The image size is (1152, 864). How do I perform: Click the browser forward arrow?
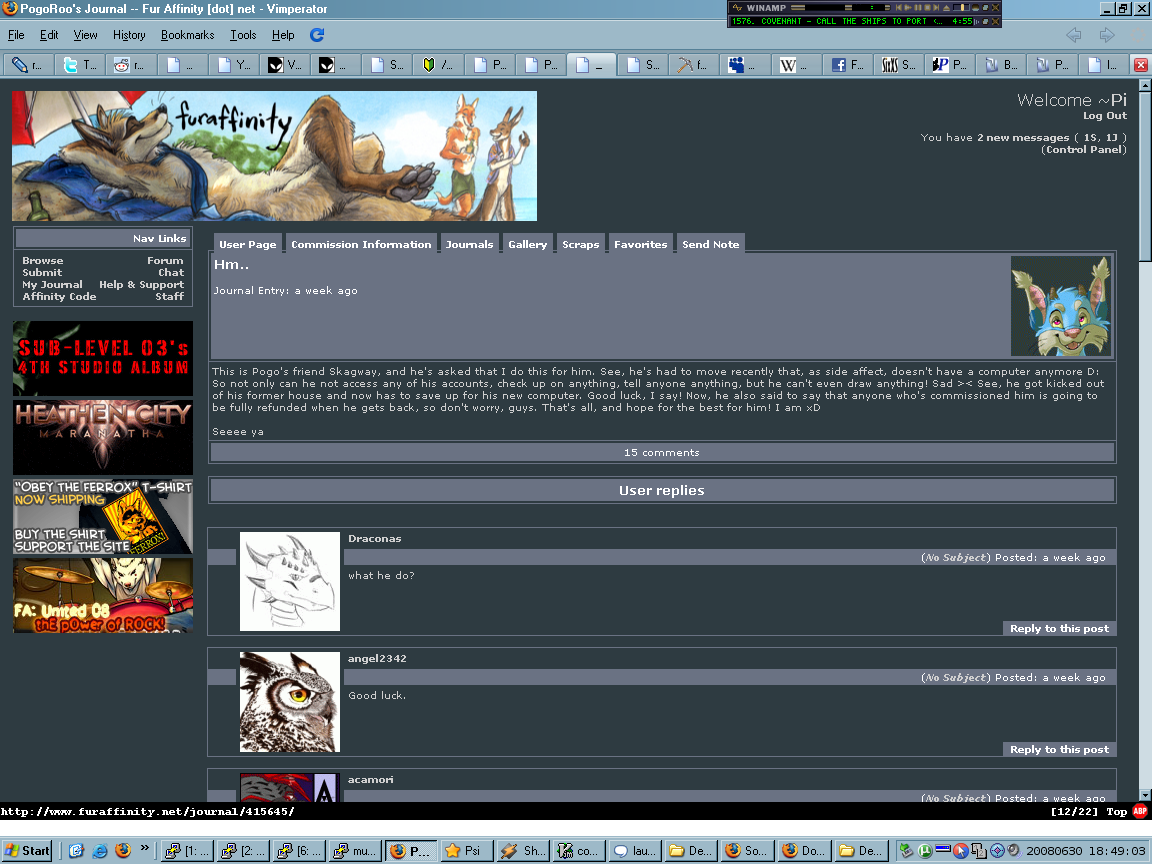1106,35
